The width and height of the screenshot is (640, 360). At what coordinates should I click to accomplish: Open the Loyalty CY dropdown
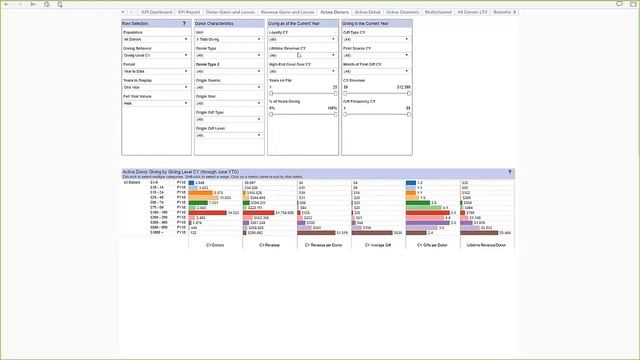(302, 39)
